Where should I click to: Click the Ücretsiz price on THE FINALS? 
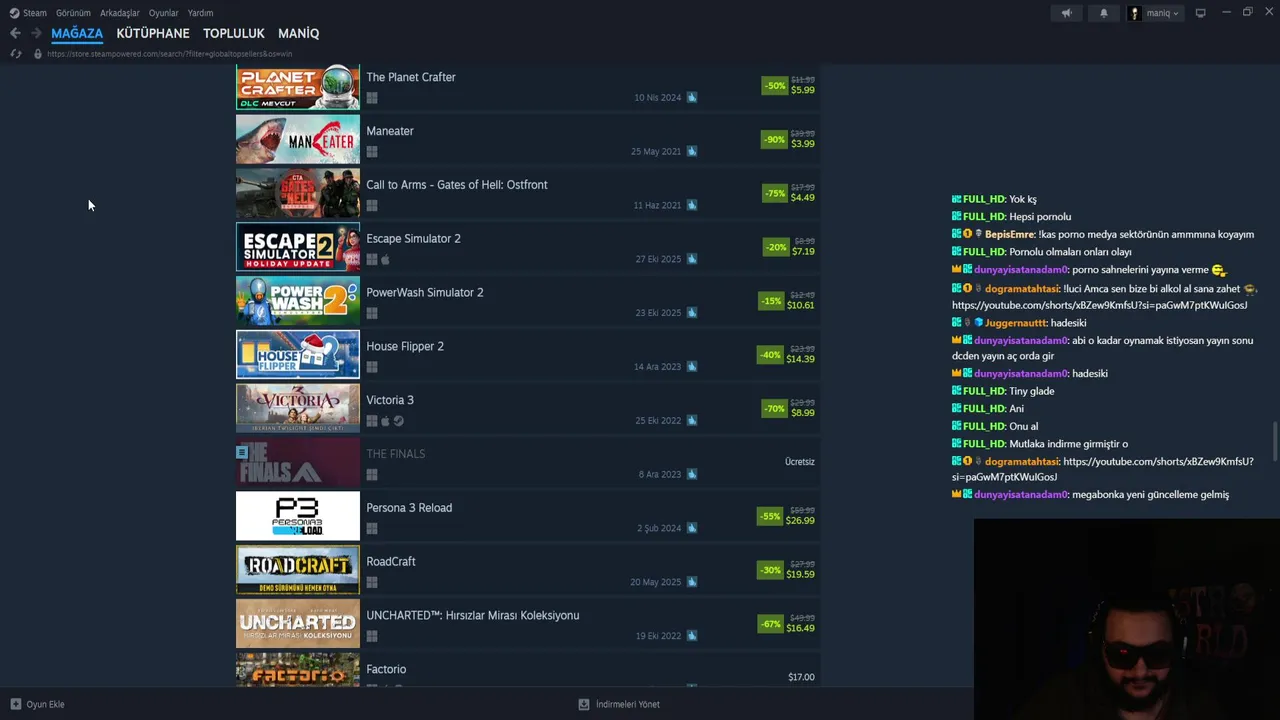[x=800, y=462]
